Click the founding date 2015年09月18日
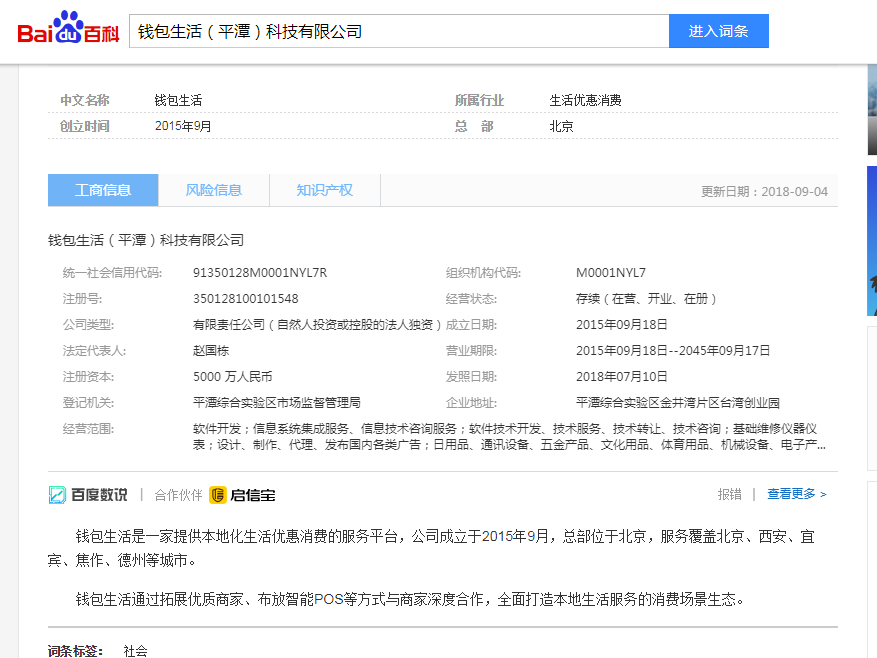 tap(621, 325)
